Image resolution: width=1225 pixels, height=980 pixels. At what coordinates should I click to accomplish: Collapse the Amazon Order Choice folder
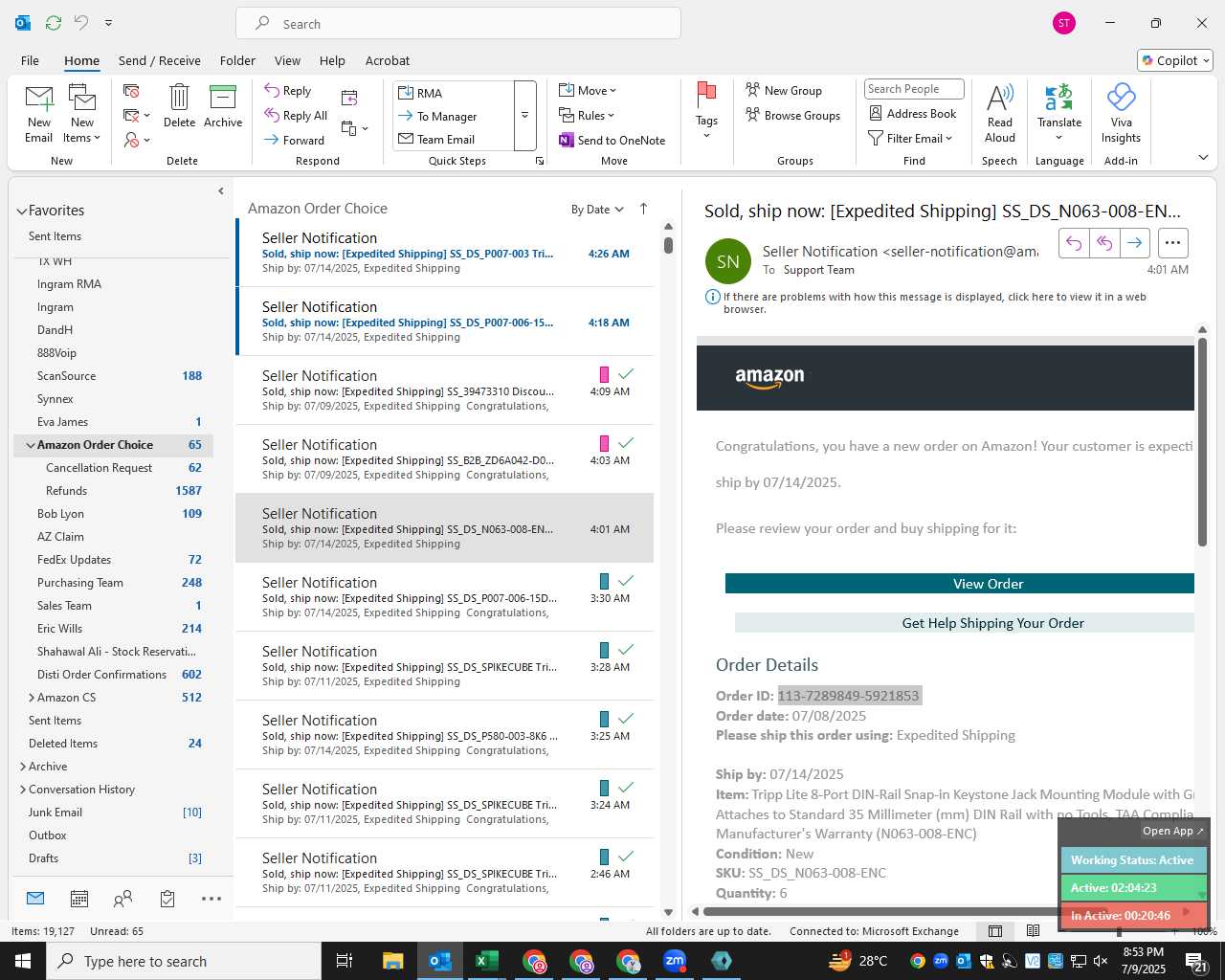31,445
